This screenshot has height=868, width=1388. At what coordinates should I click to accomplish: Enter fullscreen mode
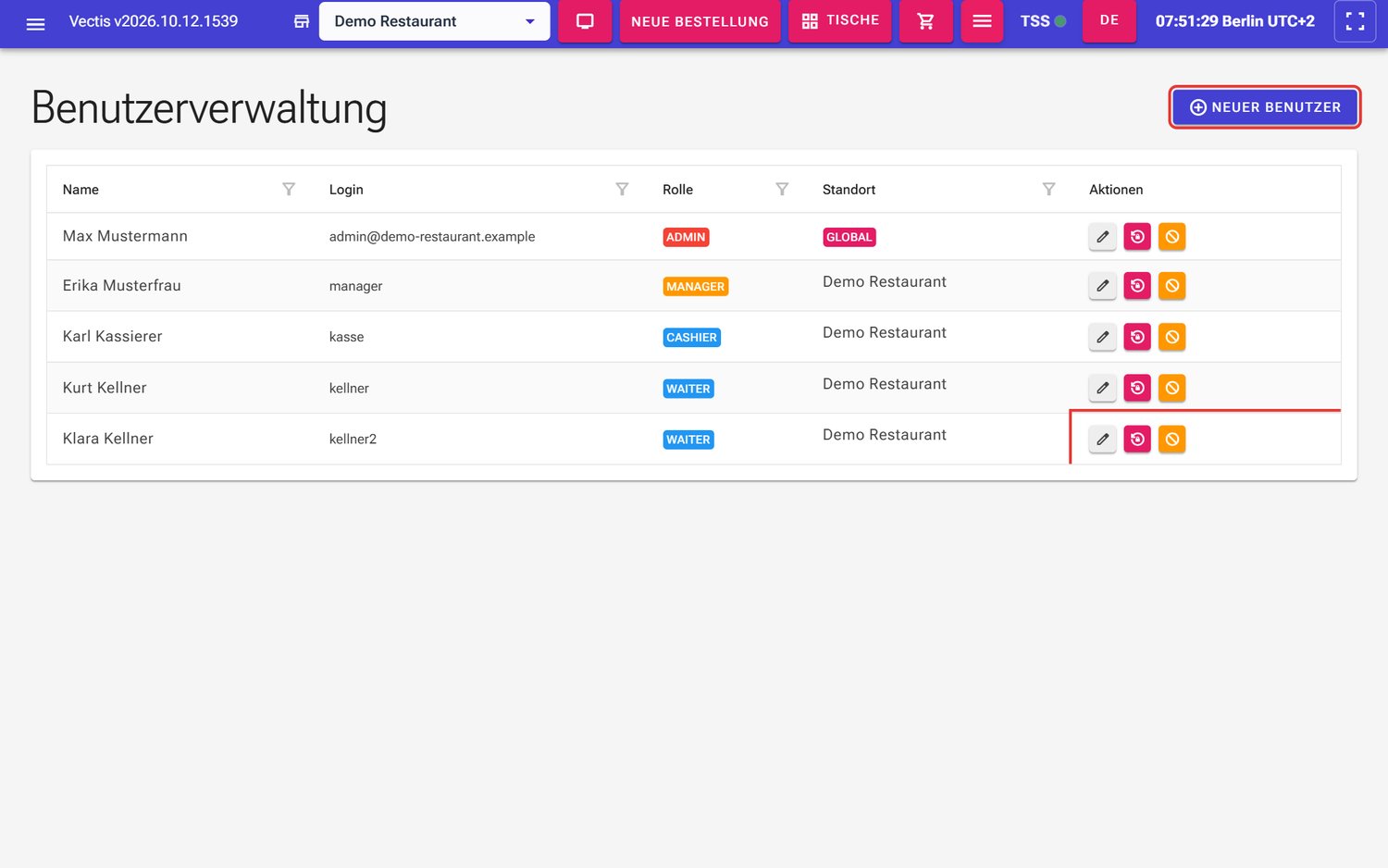click(1355, 21)
